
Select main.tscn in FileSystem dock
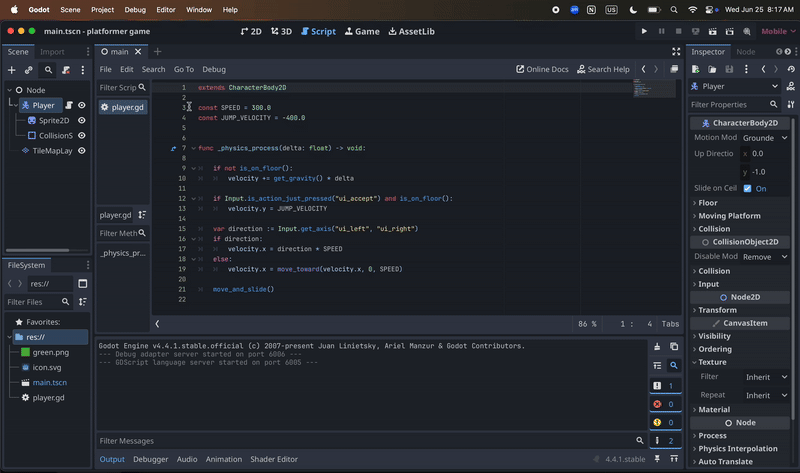click(x=49, y=382)
